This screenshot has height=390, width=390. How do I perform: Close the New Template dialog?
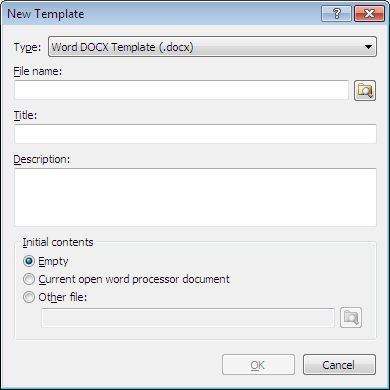(369, 14)
